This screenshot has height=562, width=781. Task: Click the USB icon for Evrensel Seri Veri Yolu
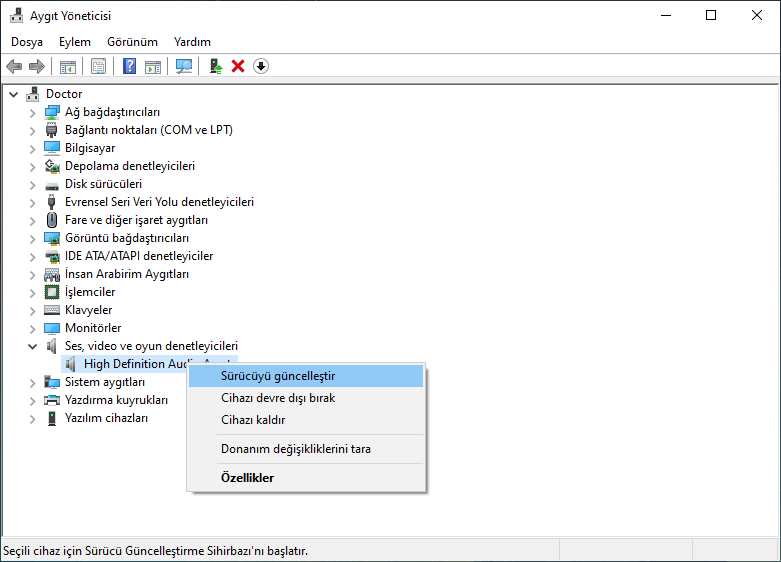(x=52, y=202)
